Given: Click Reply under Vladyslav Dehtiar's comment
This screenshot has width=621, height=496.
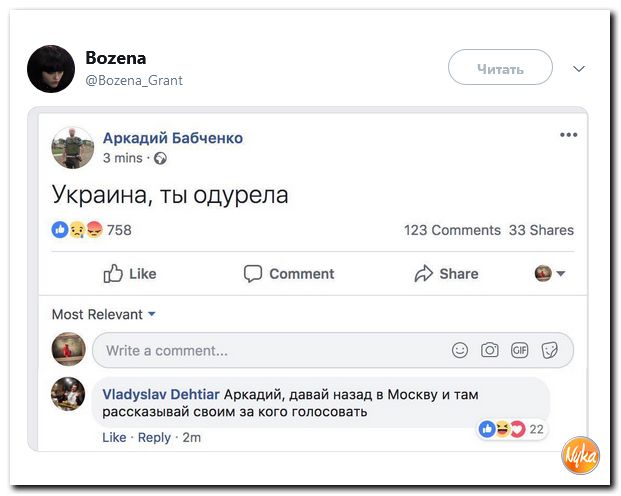Looking at the screenshot, I should pyautogui.click(x=154, y=437).
